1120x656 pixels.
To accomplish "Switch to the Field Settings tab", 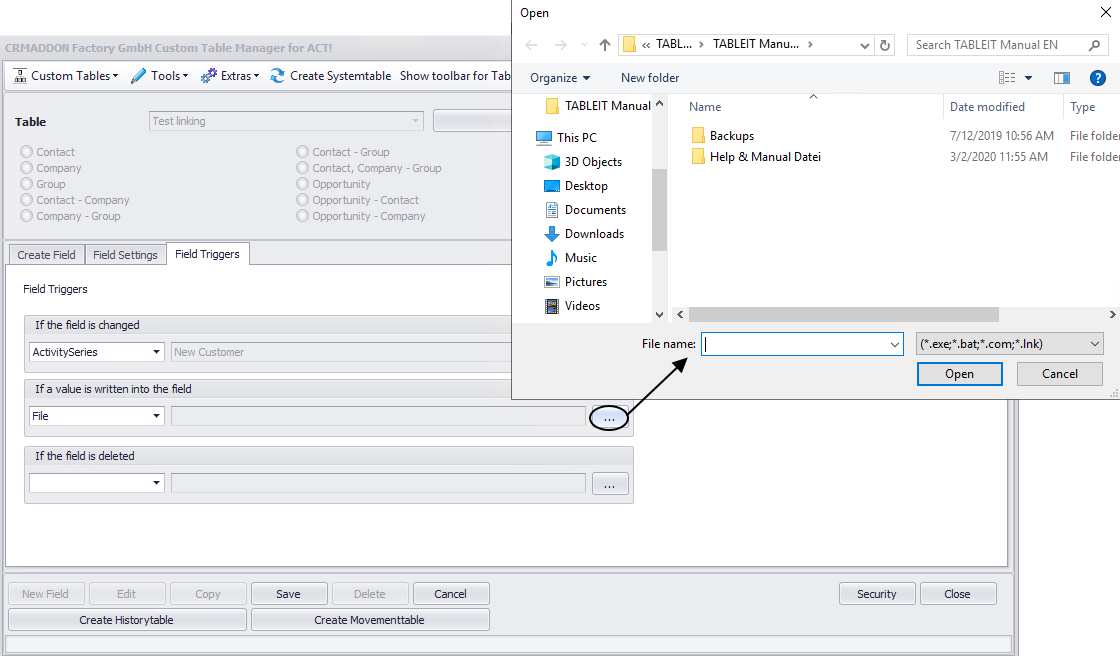I will coord(125,254).
